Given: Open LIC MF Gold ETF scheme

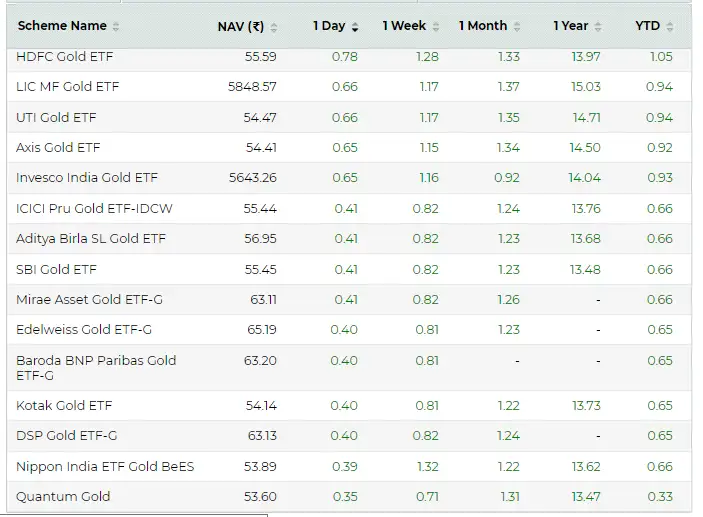Looking at the screenshot, I should pyautogui.click(x=67, y=87).
